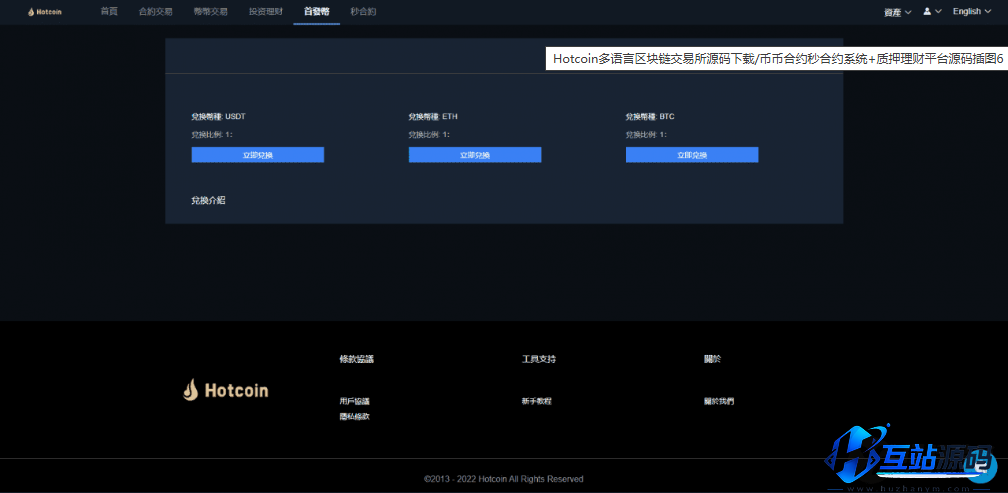Open the 合約交易 menu item
The height and width of the screenshot is (493, 1008).
point(156,12)
